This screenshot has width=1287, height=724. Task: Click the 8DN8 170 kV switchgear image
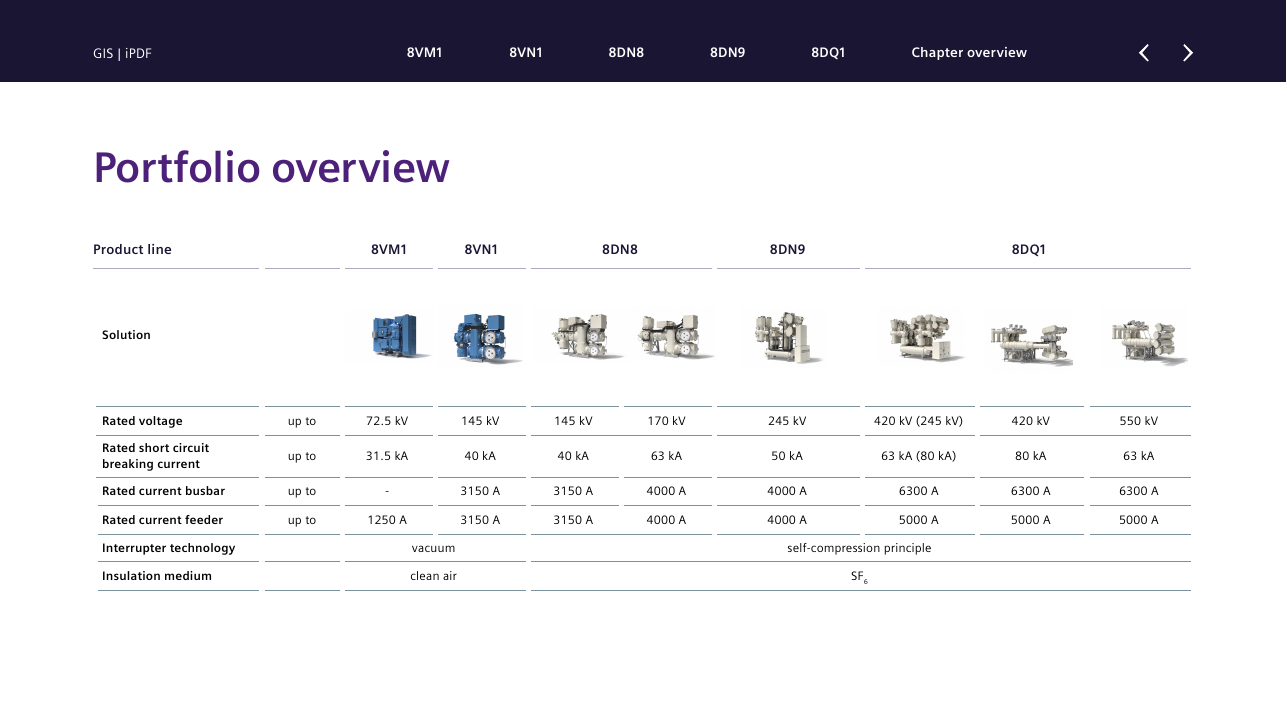point(676,337)
